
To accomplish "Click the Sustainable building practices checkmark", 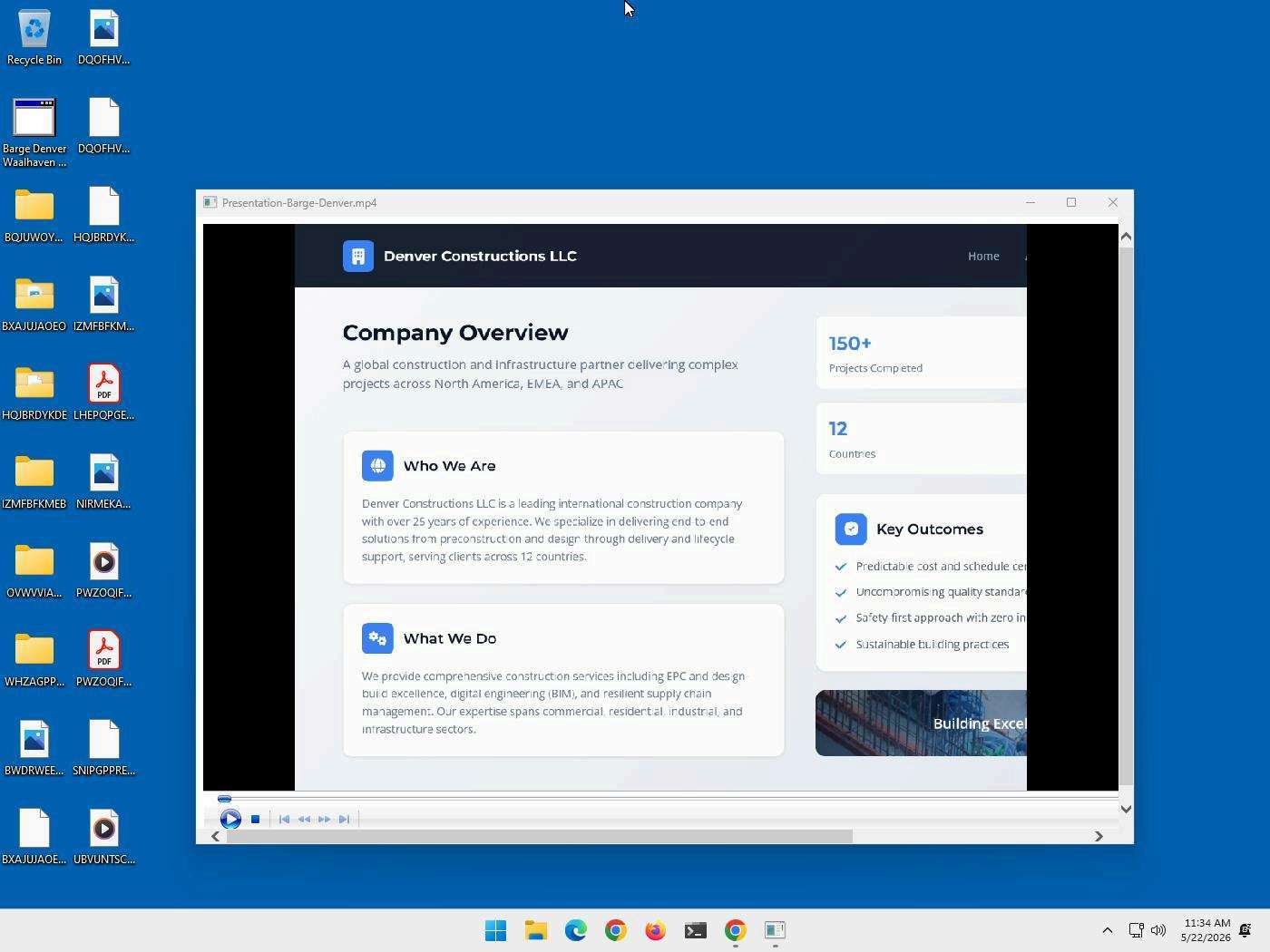I will 841,645.
